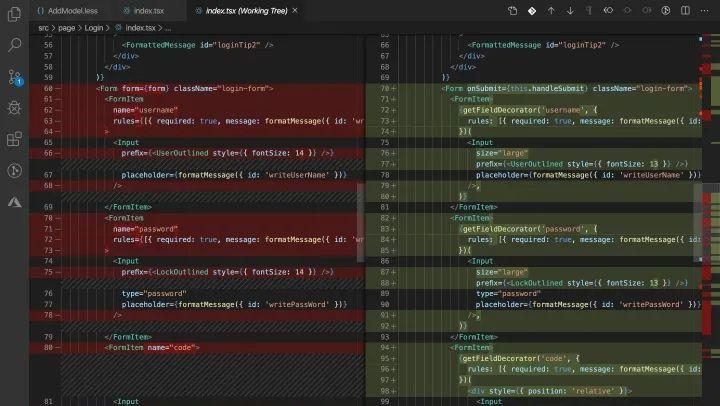Click FormattedMessage loginTip2 on right line 66
720x406 pixels.
[543, 45]
